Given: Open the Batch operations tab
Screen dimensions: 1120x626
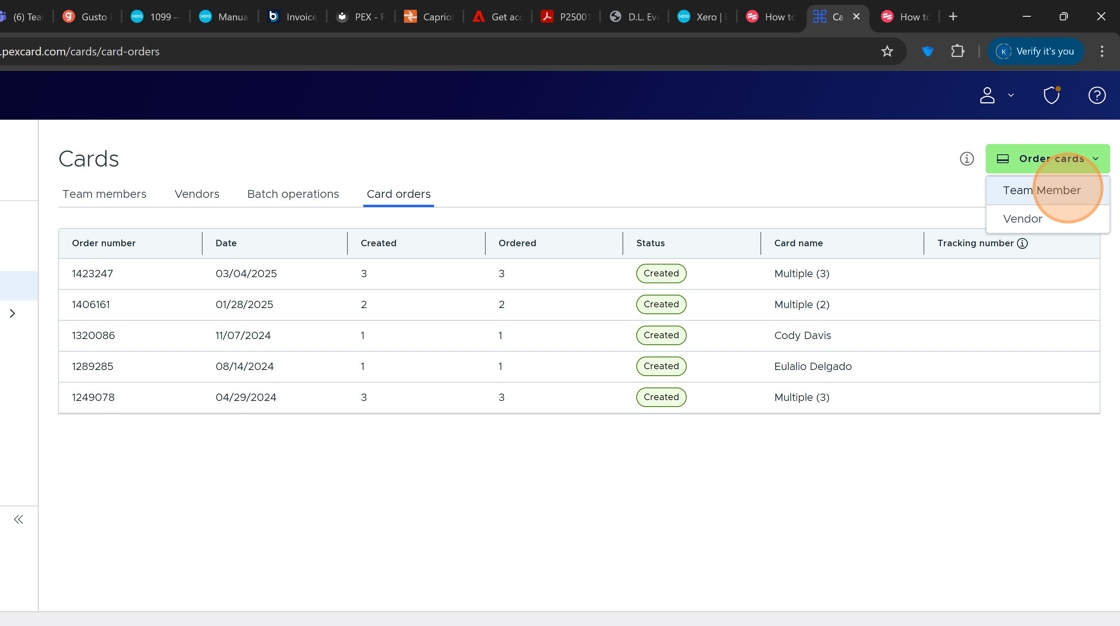Looking at the screenshot, I should point(293,194).
